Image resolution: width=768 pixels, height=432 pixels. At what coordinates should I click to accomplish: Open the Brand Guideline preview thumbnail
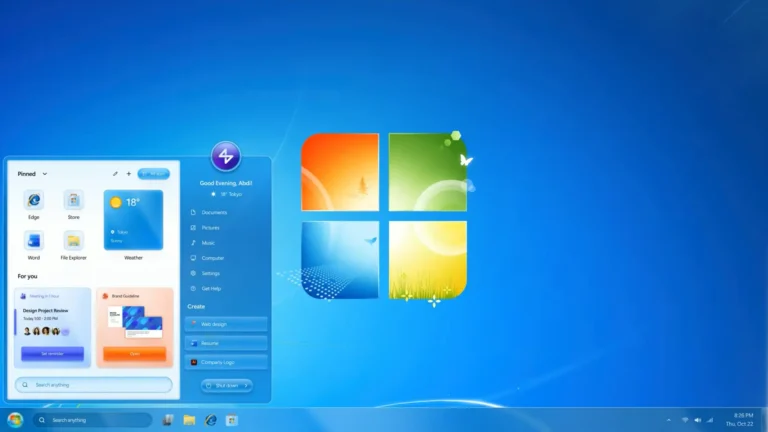pyautogui.click(x=135, y=322)
